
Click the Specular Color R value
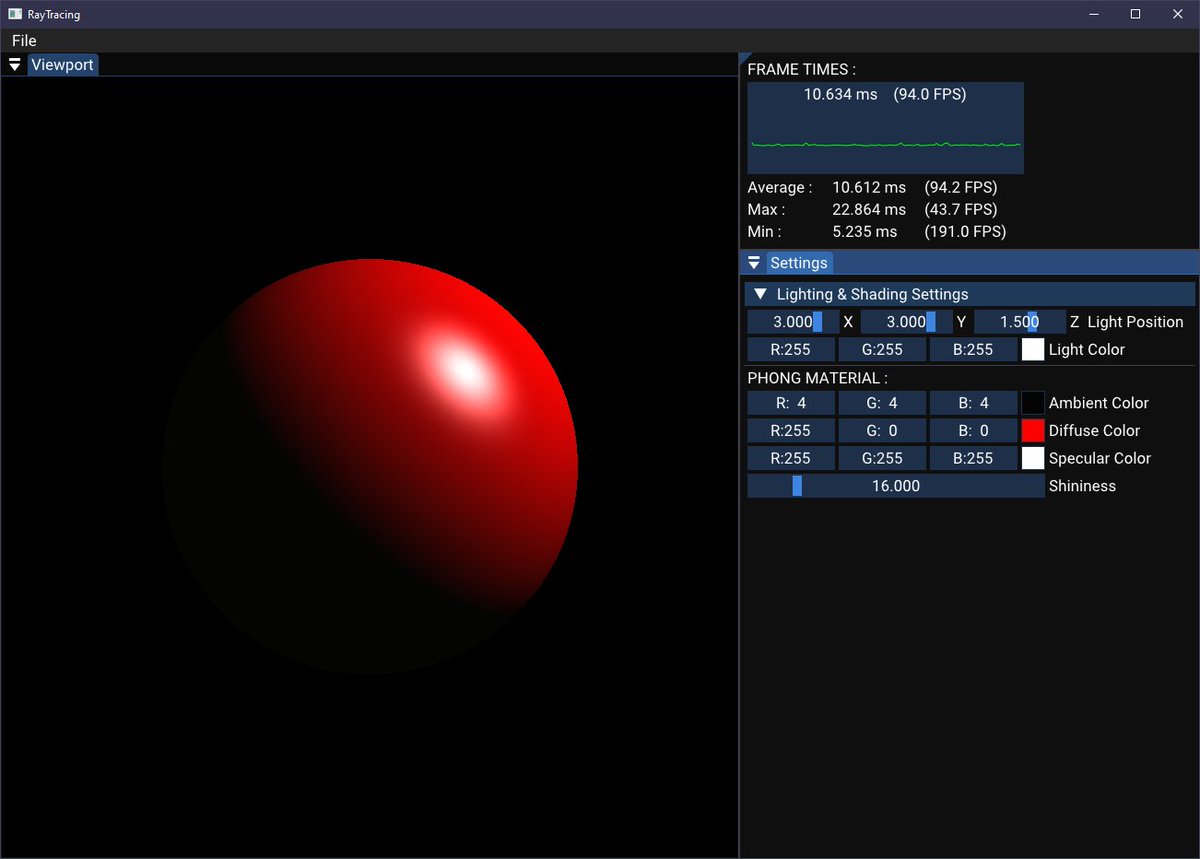[791, 458]
